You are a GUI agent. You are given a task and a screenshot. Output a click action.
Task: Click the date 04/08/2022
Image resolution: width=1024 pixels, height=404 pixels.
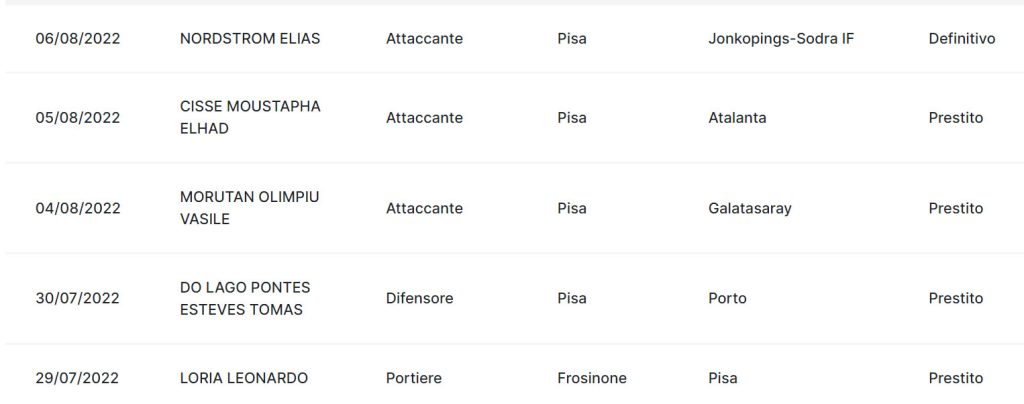click(x=78, y=208)
